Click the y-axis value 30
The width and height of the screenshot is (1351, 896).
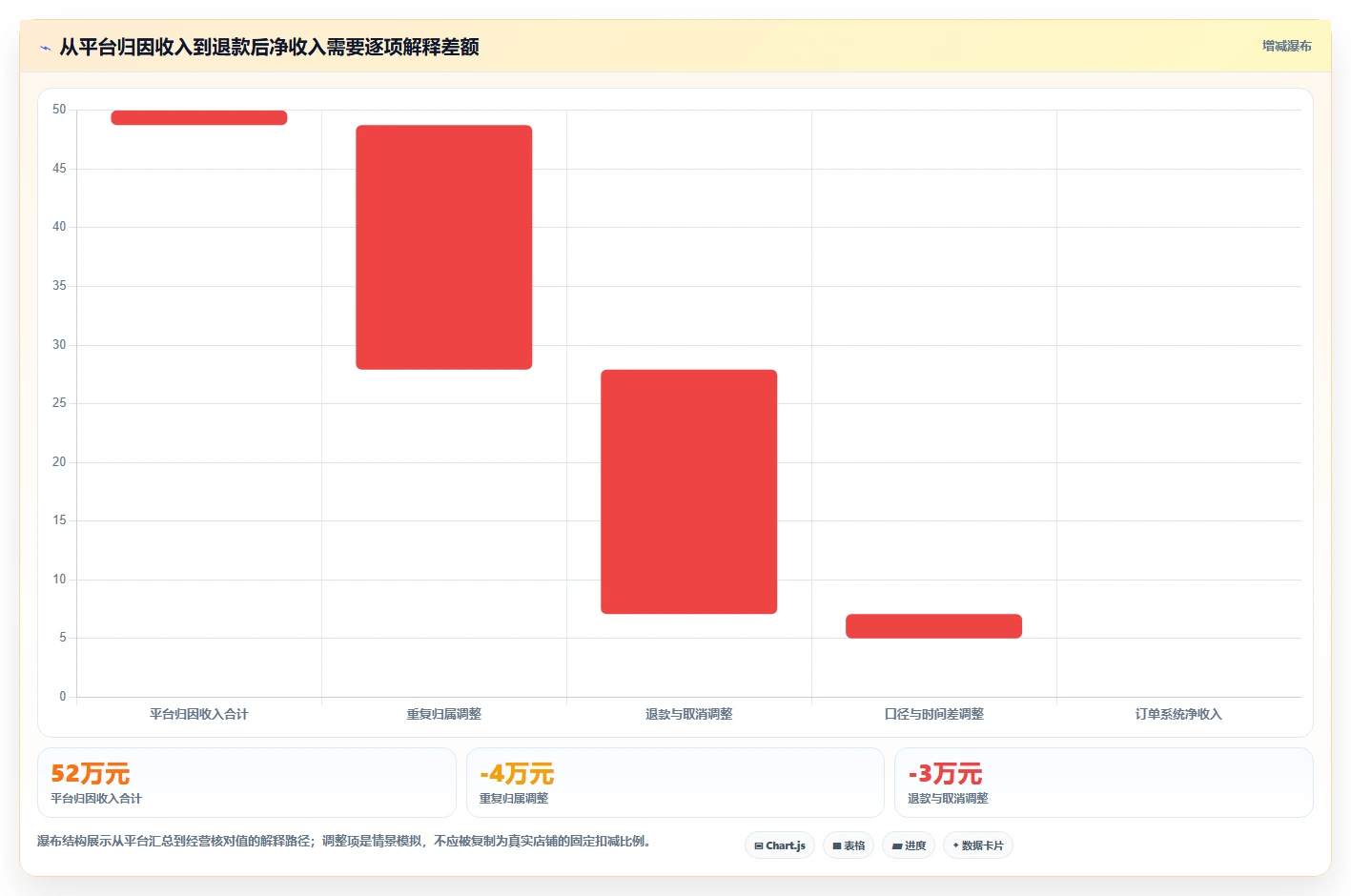(x=59, y=345)
